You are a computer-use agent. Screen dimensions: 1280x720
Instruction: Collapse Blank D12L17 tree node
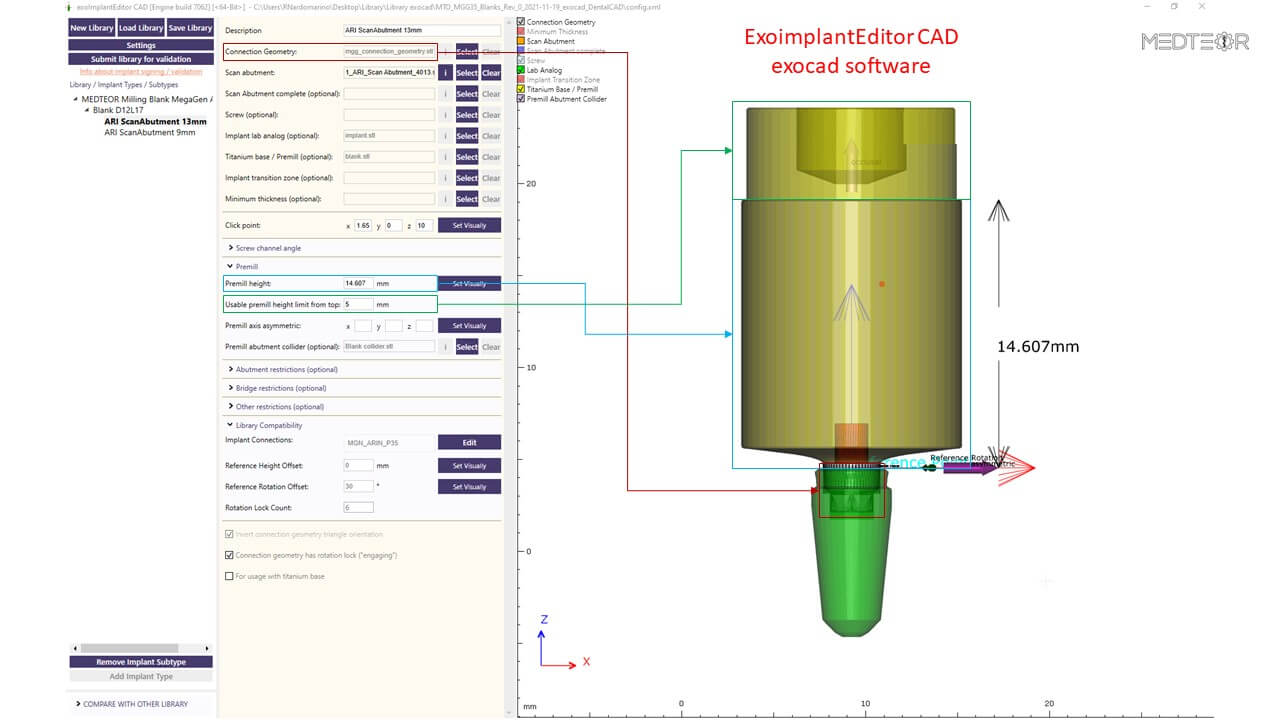86,110
